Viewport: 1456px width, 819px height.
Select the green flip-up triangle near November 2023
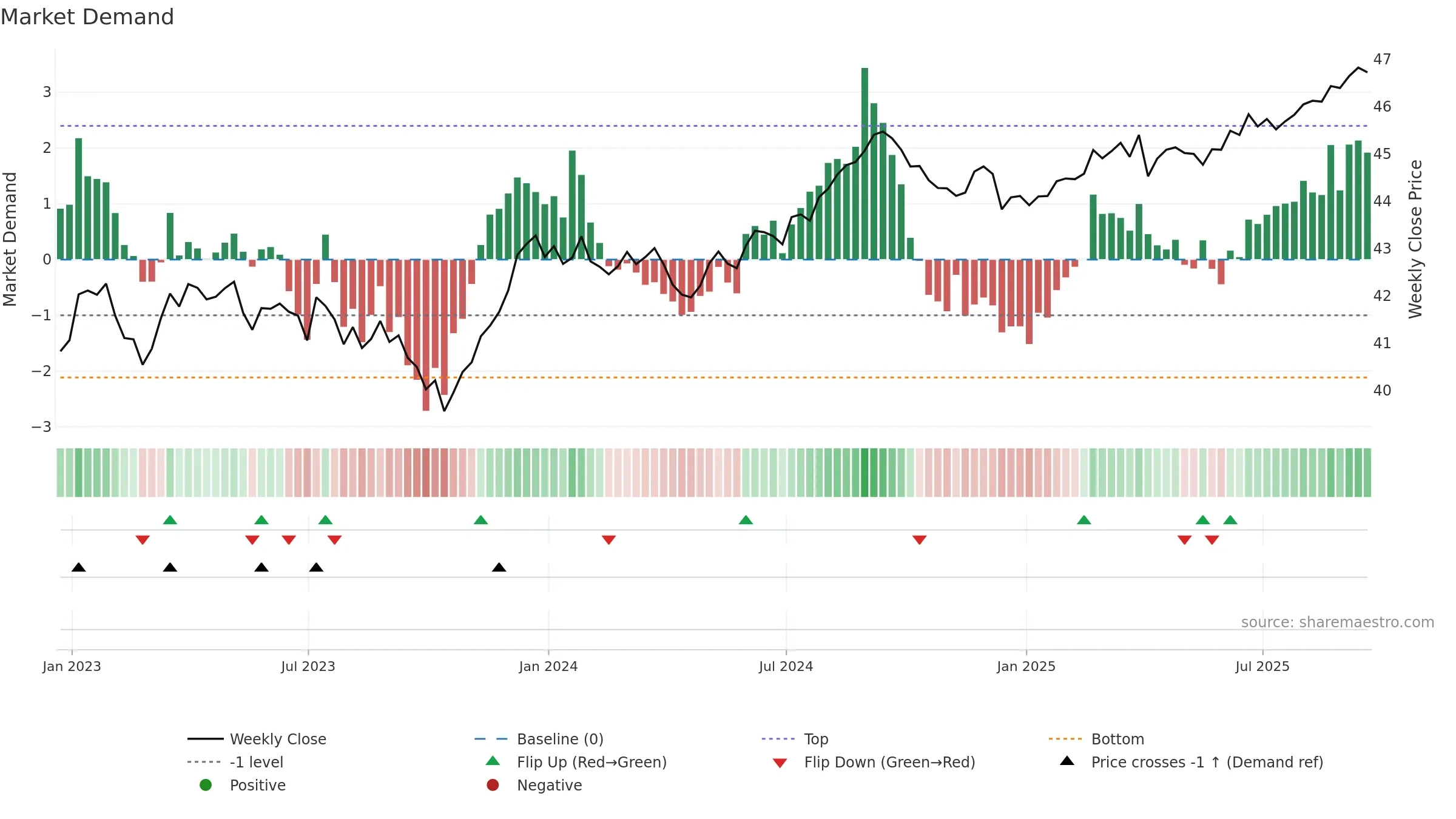(x=480, y=520)
